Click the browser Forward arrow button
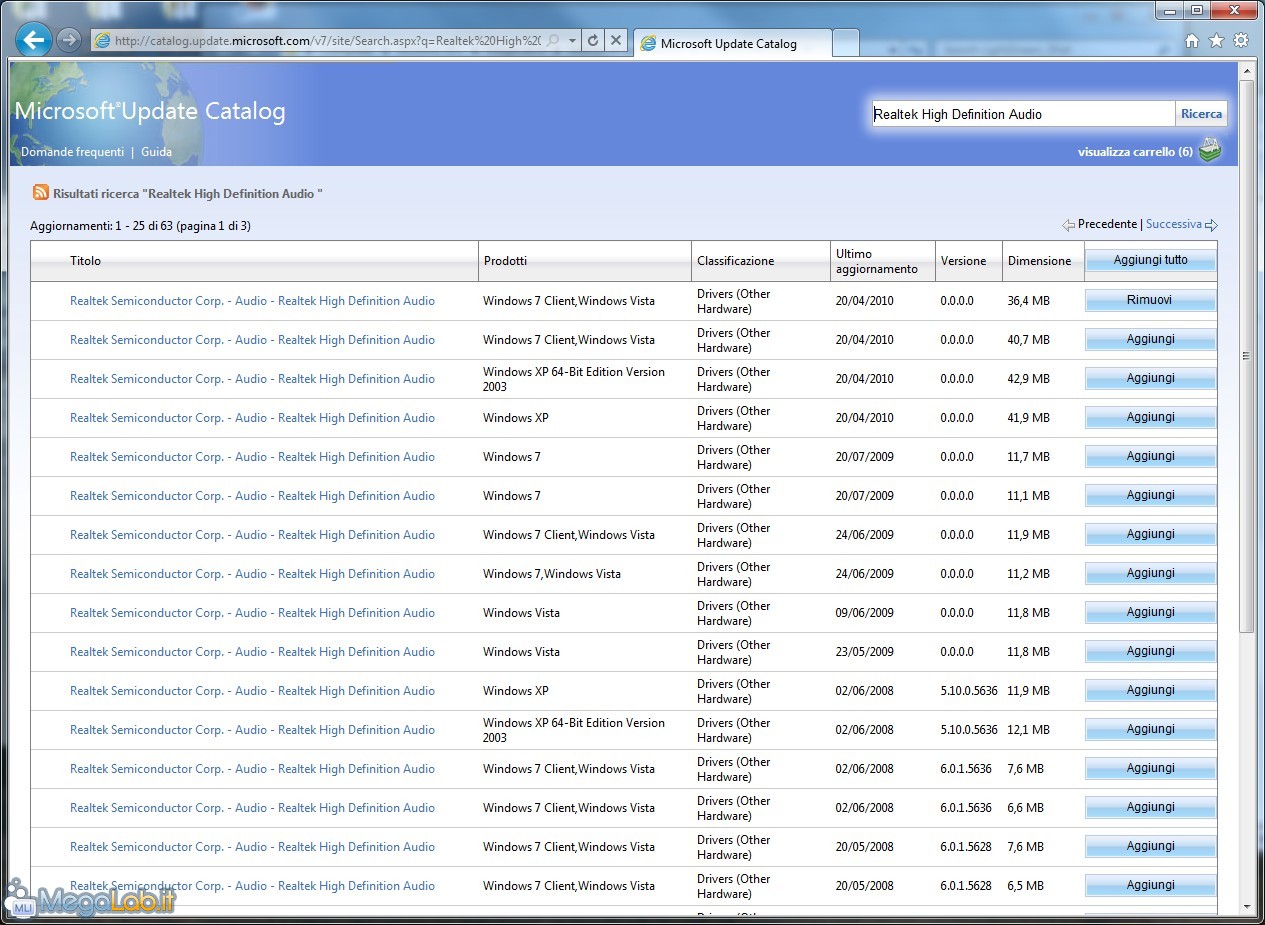 coord(69,40)
